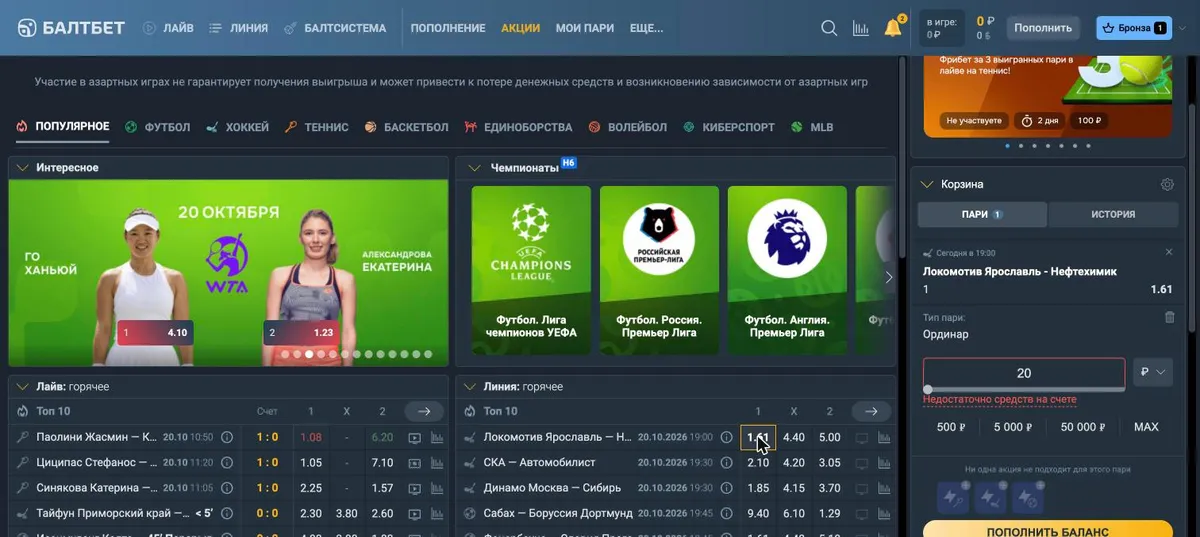Select odds 3.70 for Динамо Москва — Сибирь
The height and width of the screenshot is (537, 1200).
point(830,488)
